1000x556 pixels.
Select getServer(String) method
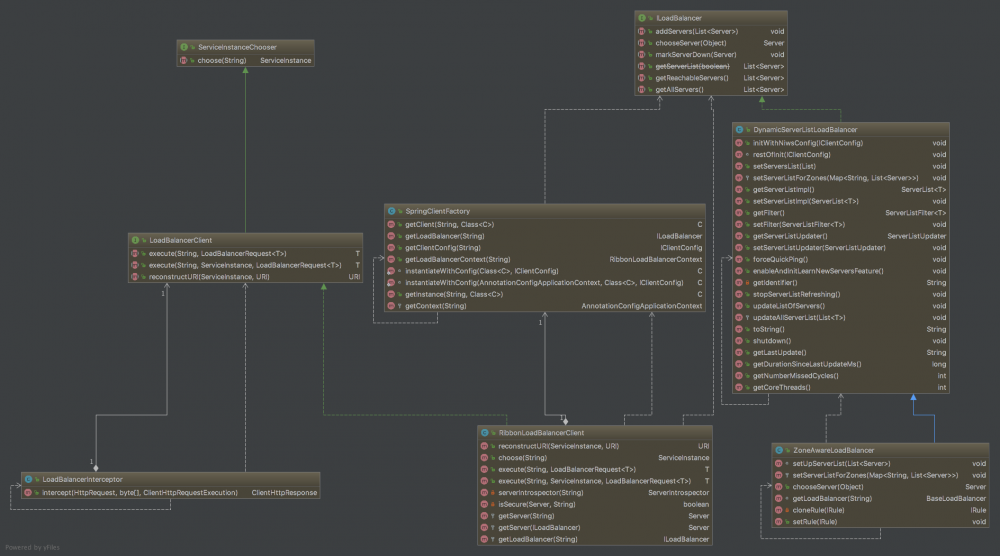(594, 516)
